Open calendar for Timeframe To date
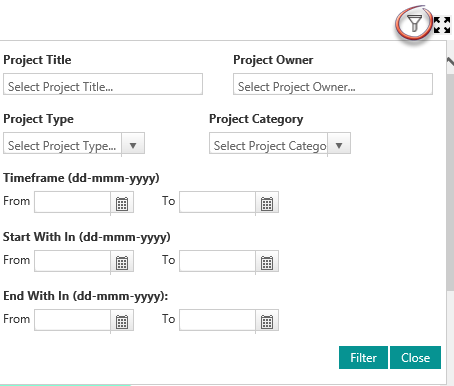Image resolution: width=454 pixels, height=386 pixels. pos(267,203)
